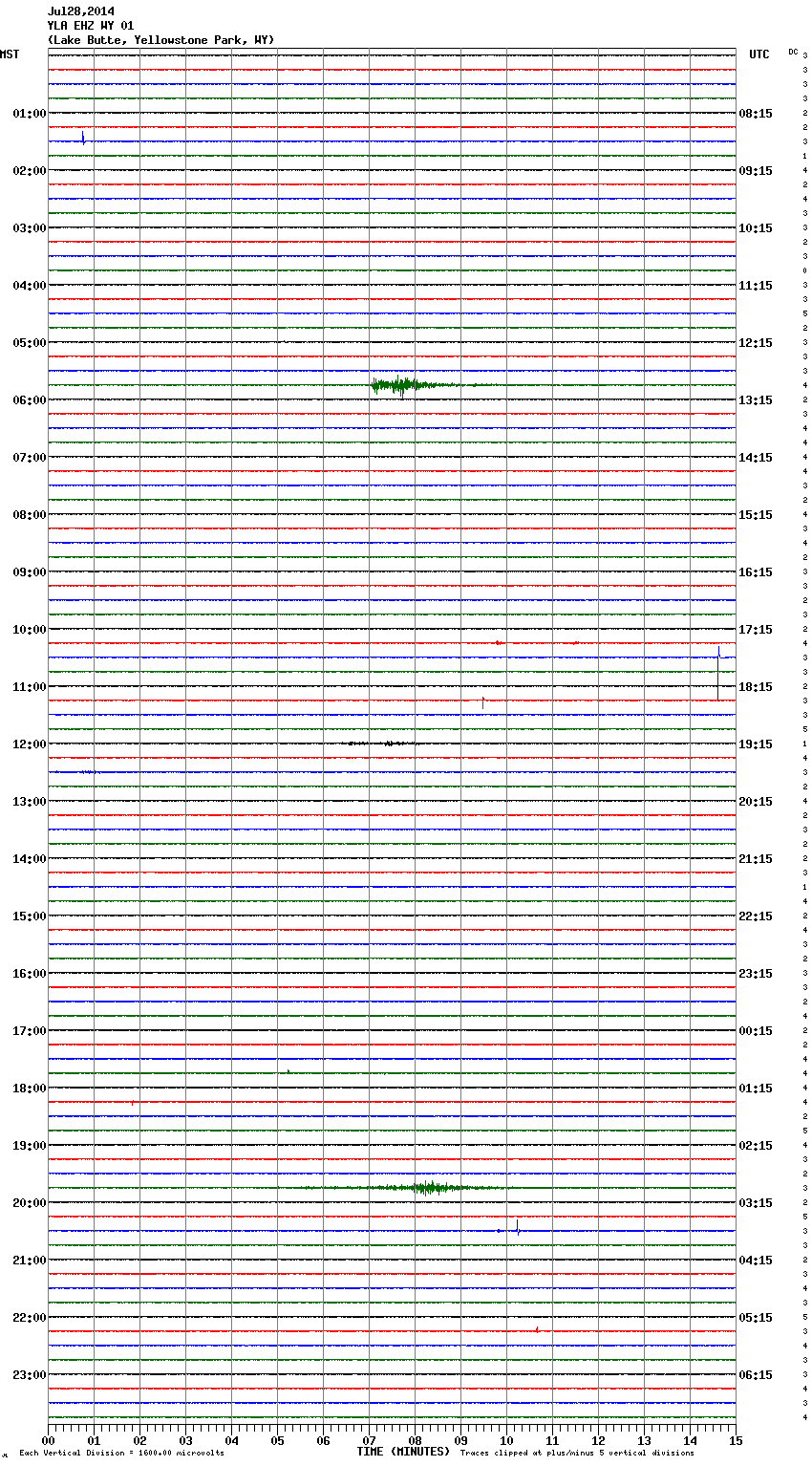
Task: Select the 04:00 MST time label
Action: (30, 286)
